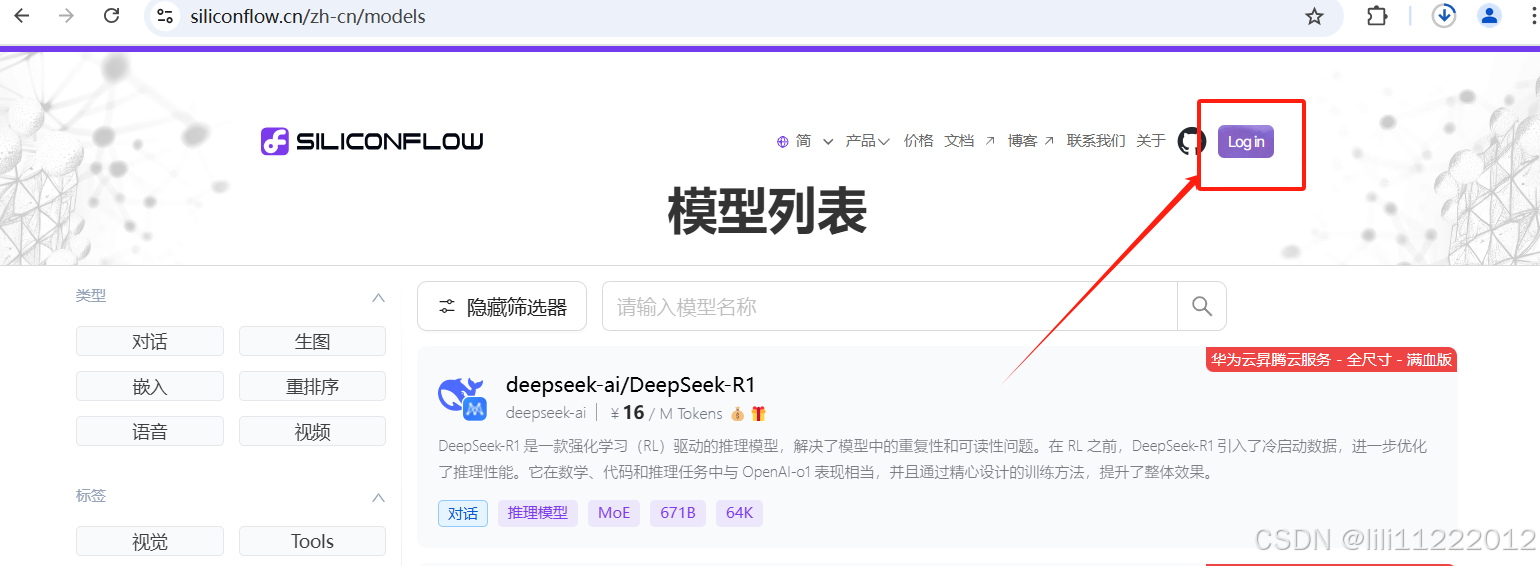Viewport: 1540px width, 566px height.
Task: Click the gift icon beside M Tokens
Action: pyautogui.click(x=758, y=414)
